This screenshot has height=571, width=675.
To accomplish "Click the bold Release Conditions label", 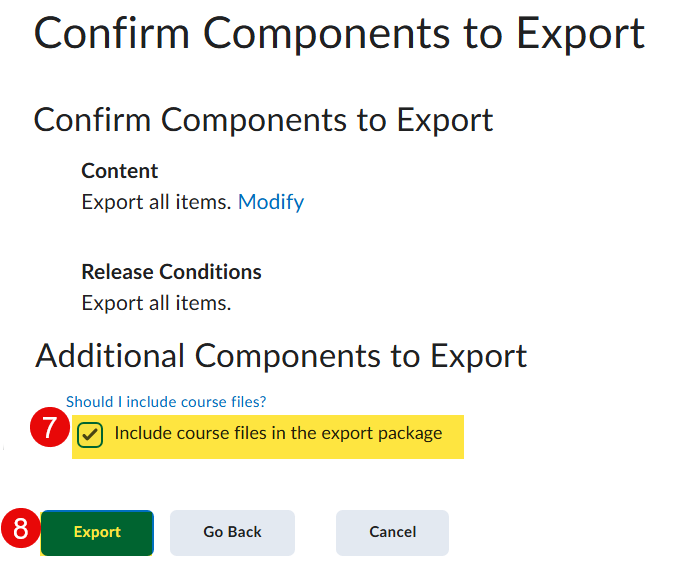I will click(x=171, y=272).
